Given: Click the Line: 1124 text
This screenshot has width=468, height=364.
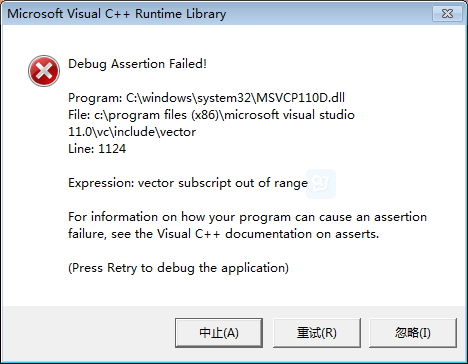Looking at the screenshot, I should pyautogui.click(x=97, y=149).
